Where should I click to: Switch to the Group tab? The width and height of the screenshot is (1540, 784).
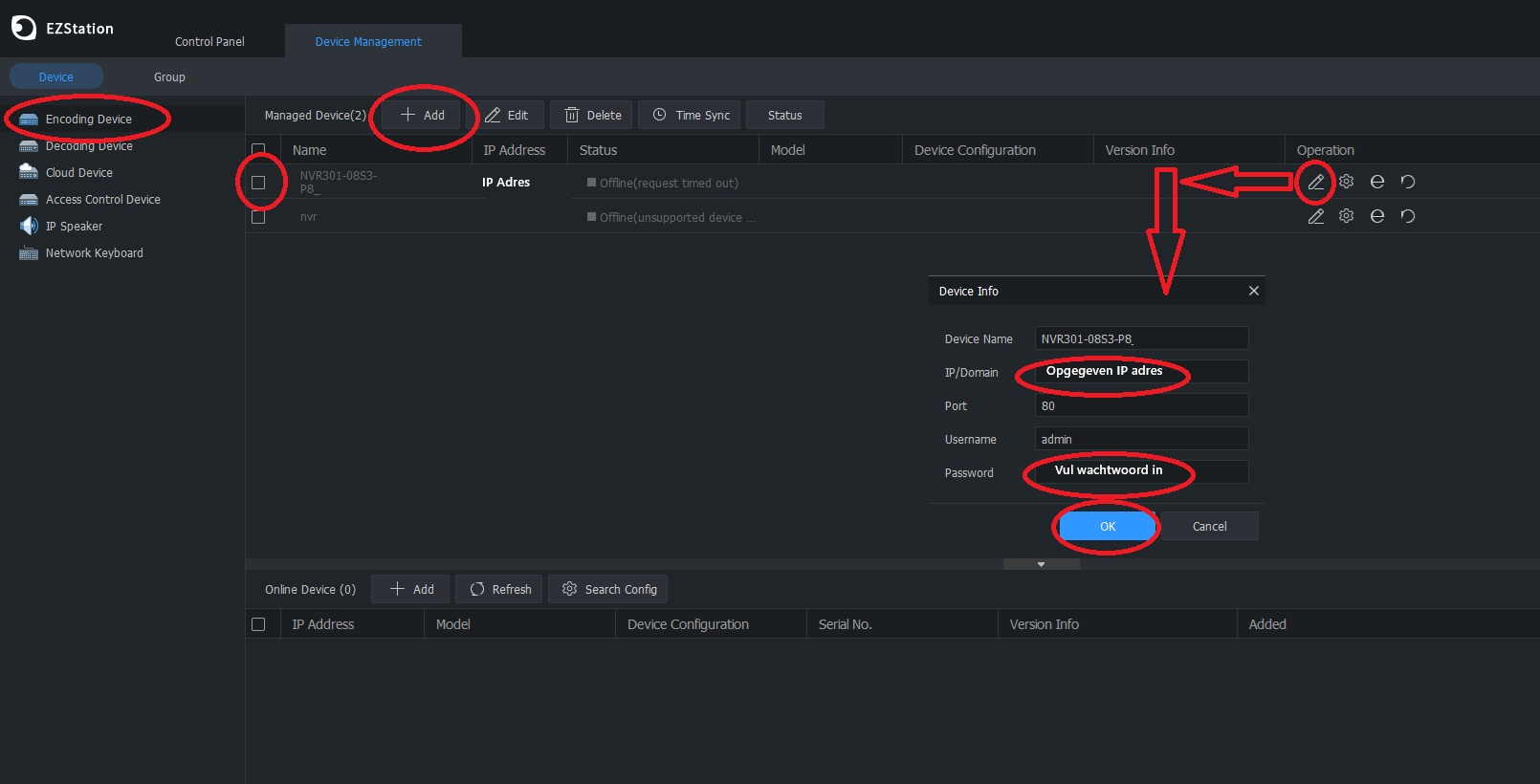[169, 77]
